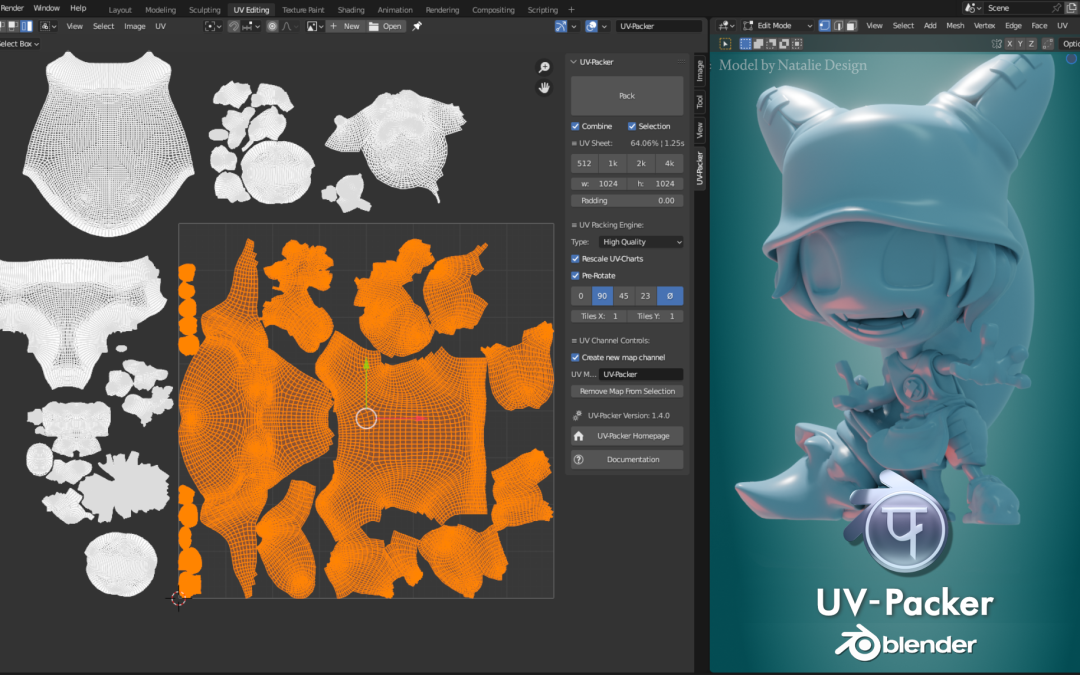Toggle Pre-Rotate checkbox
Screen dimensions: 1080x675
click(575, 276)
